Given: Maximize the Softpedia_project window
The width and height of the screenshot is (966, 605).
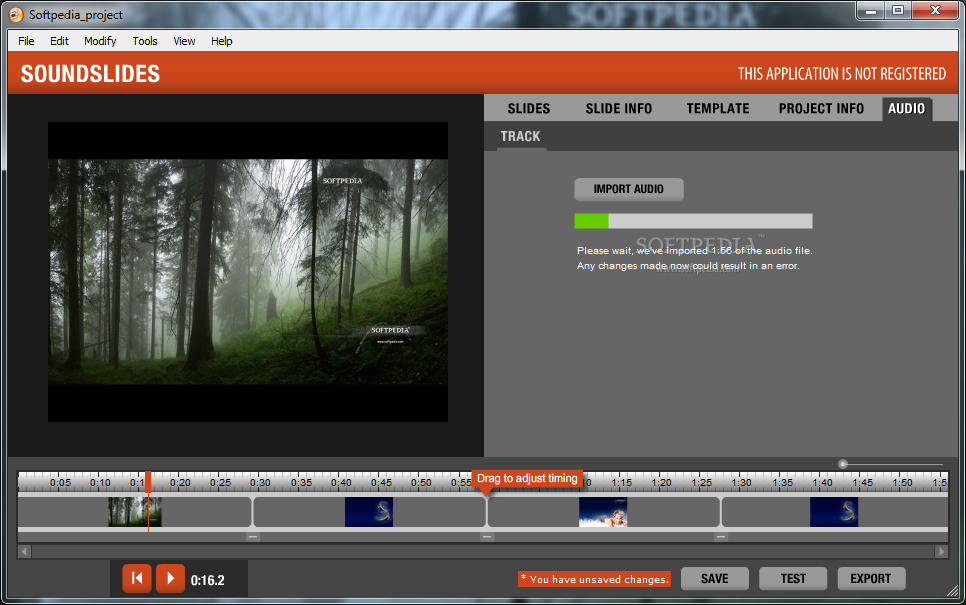Looking at the screenshot, I should (x=898, y=10).
